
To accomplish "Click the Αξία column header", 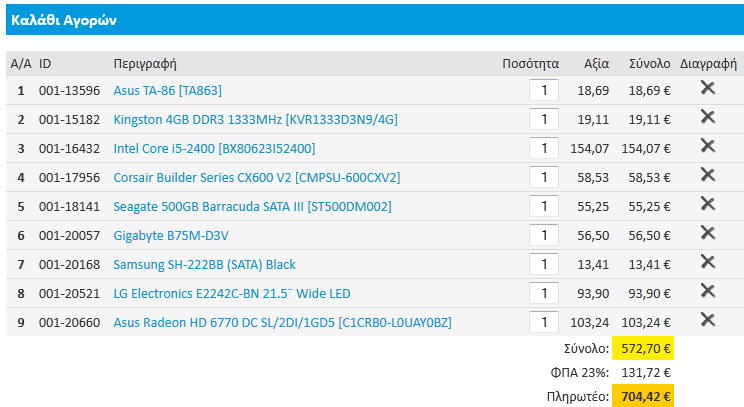I will coord(596,64).
